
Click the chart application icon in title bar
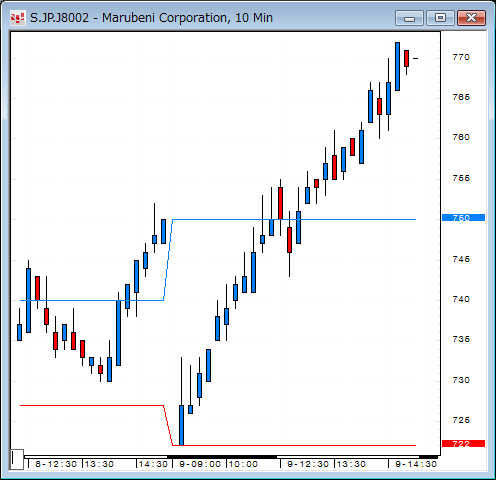click(x=17, y=18)
